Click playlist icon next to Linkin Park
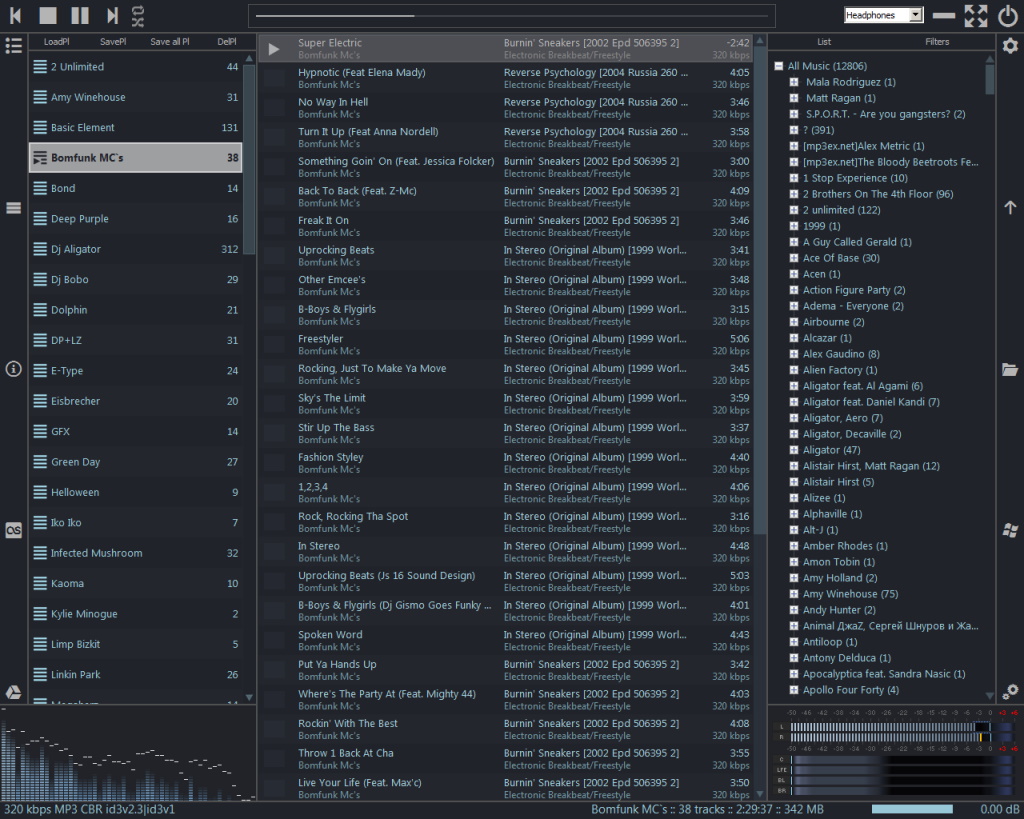The image size is (1024, 819). tap(40, 675)
